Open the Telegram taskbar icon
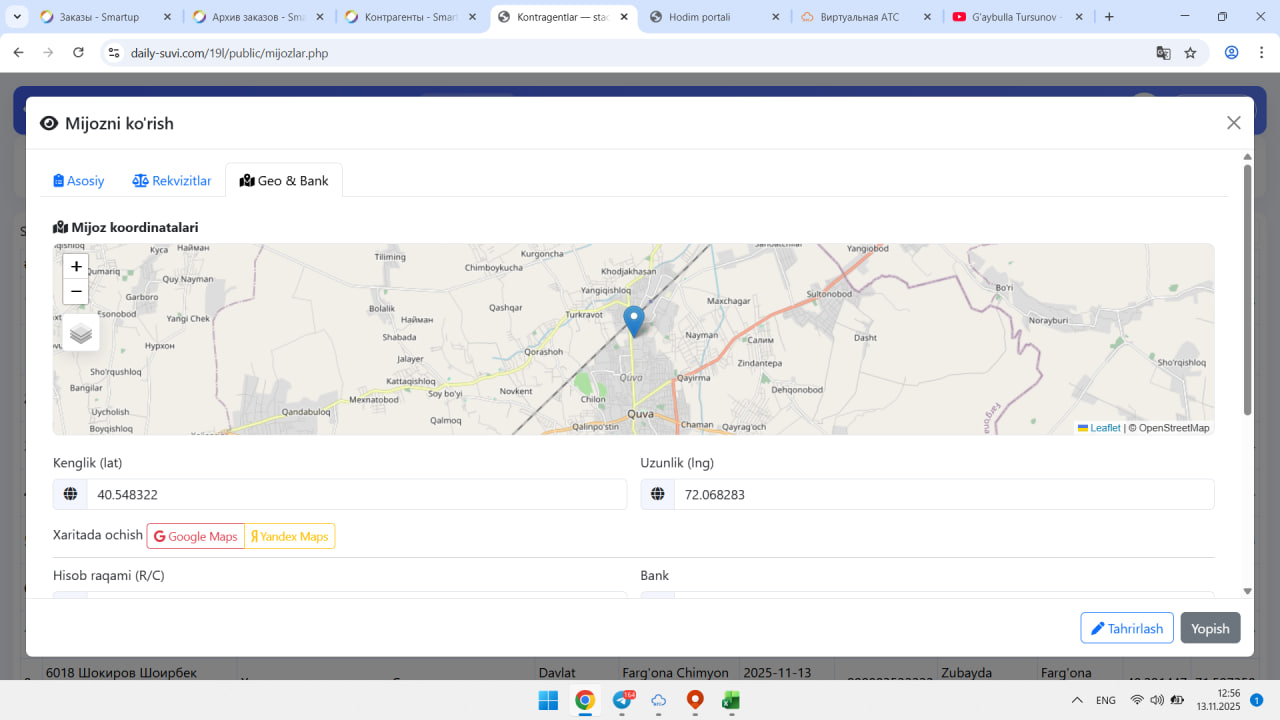Viewport: 1280px width, 720px height. [x=622, y=700]
